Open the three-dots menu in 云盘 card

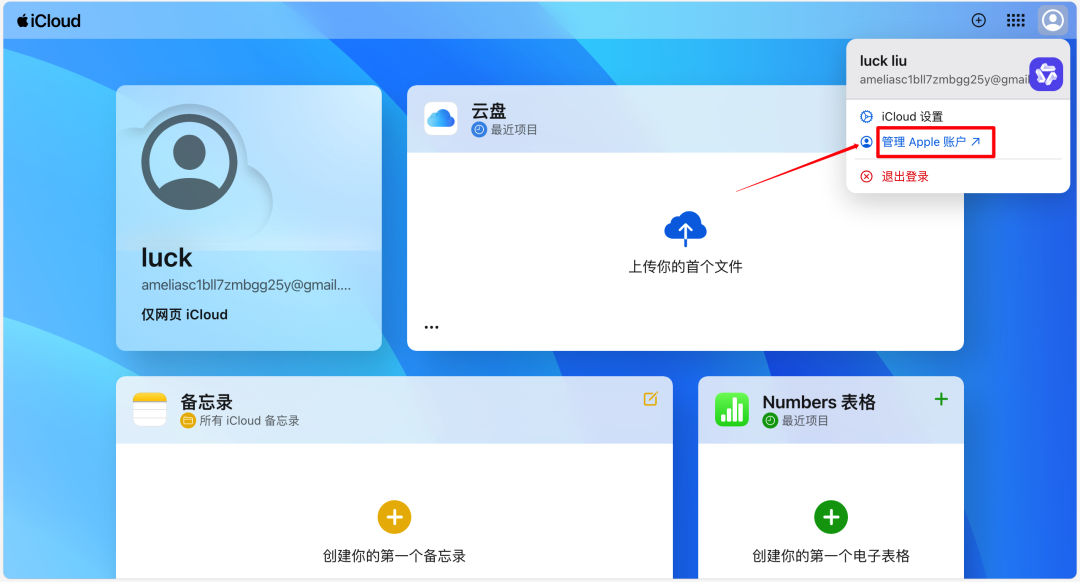click(x=431, y=327)
